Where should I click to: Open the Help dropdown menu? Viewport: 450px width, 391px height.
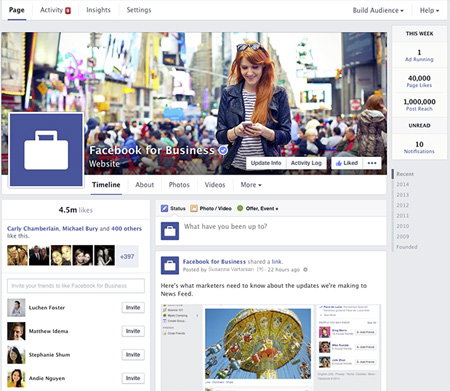429,10
